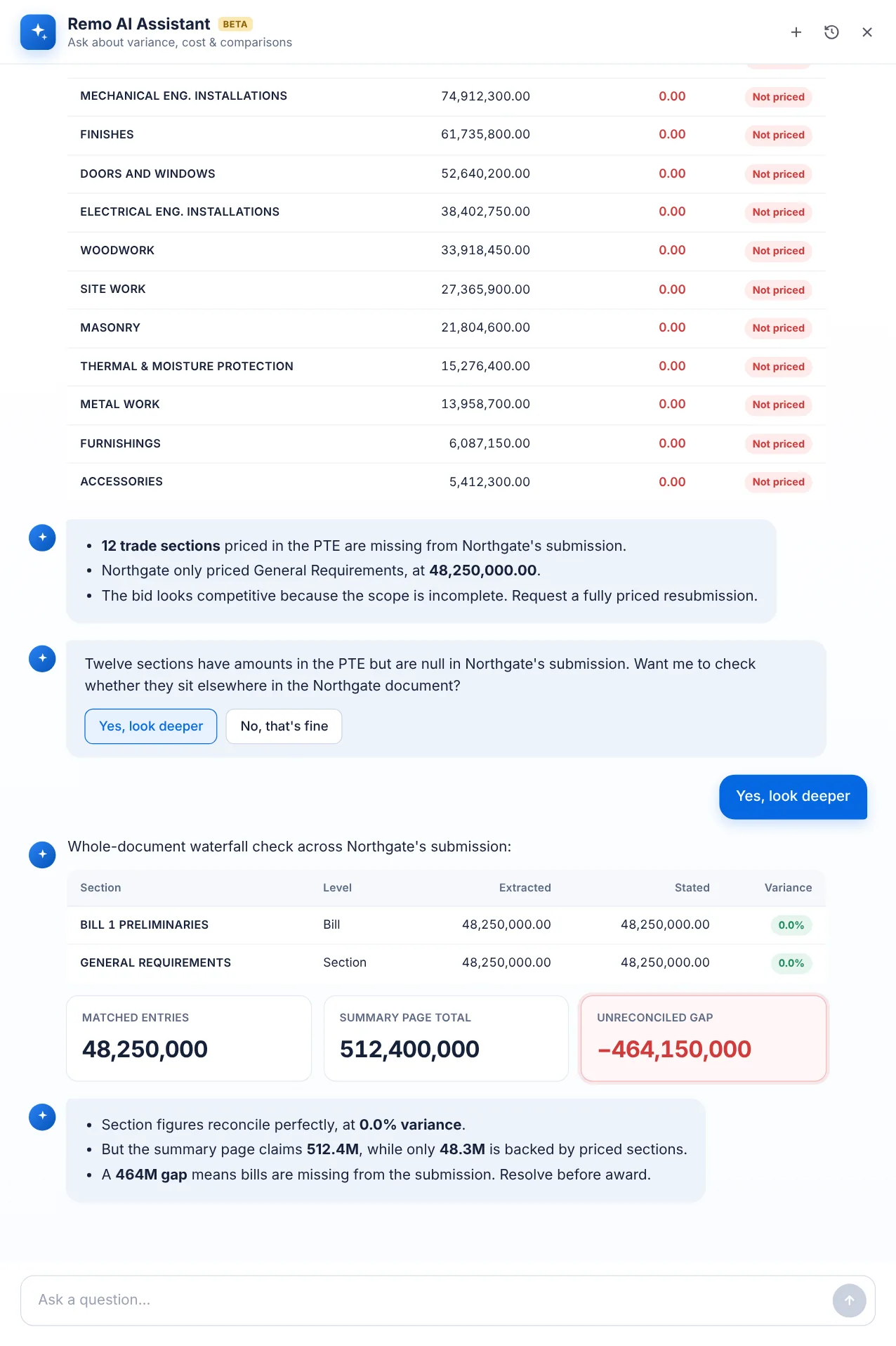Click the Remo AI Assistant logo icon
This screenshot has height=1346, width=896.
pyautogui.click(x=38, y=32)
